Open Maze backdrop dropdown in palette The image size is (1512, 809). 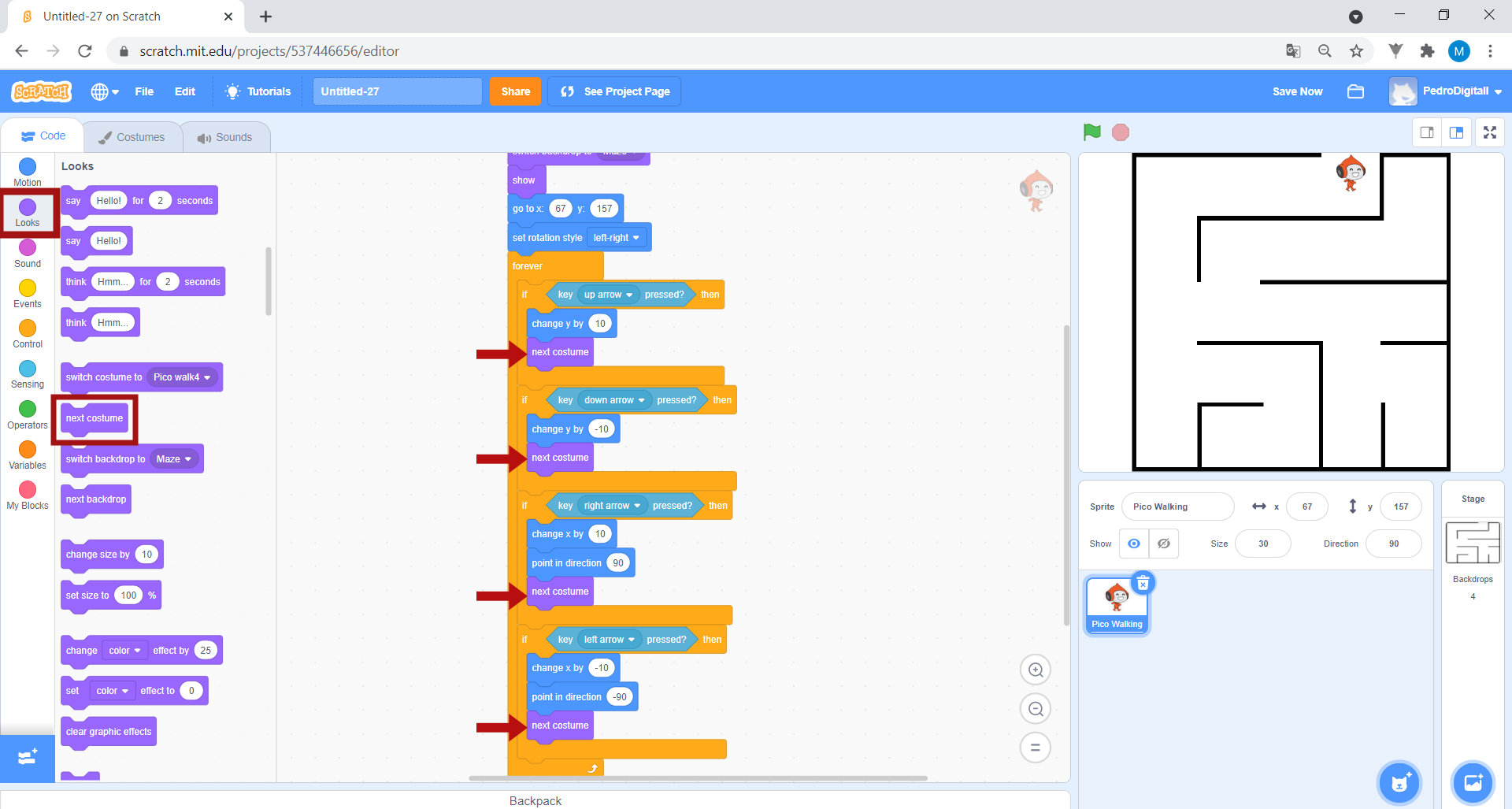173,459
